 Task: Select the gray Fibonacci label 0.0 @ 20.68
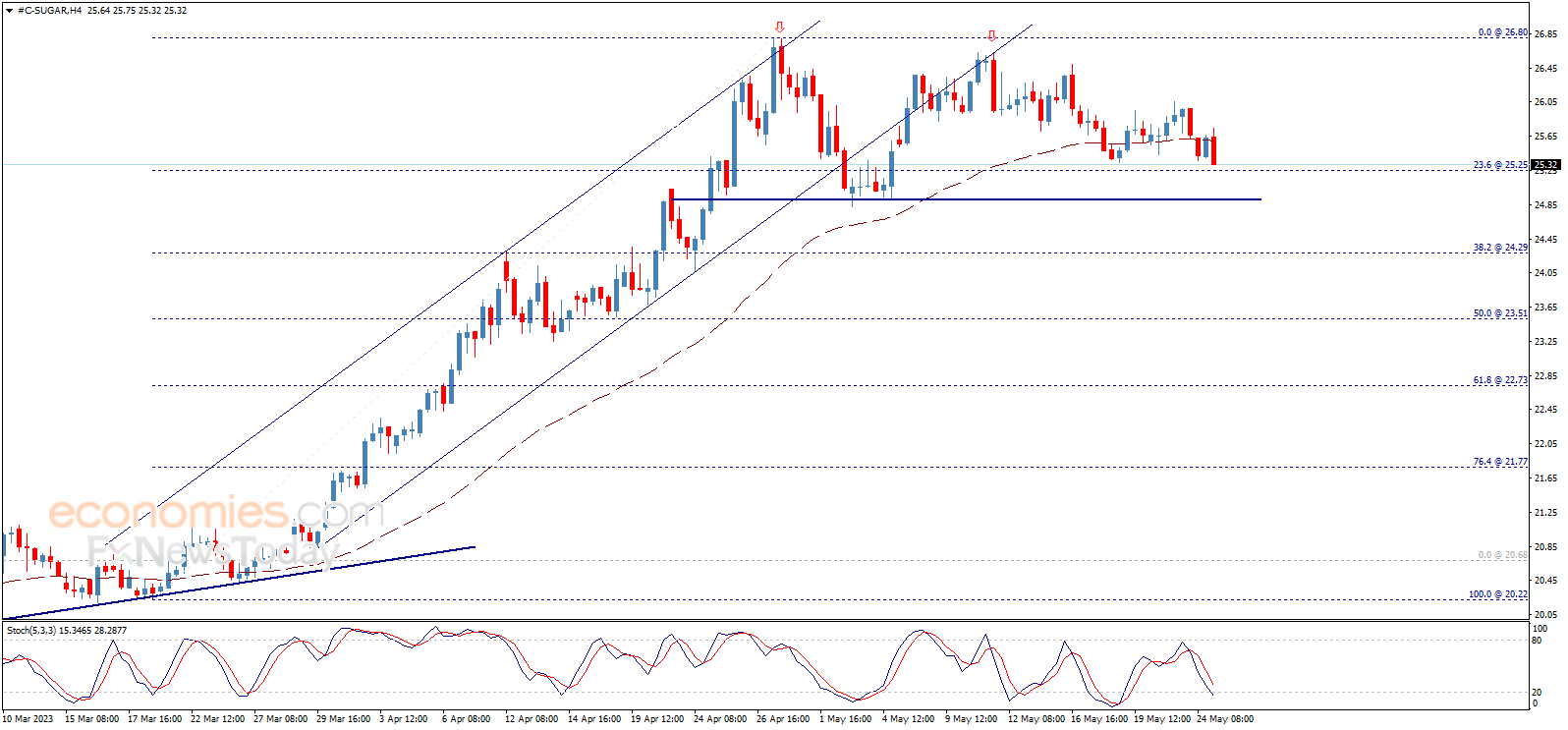click(1503, 555)
